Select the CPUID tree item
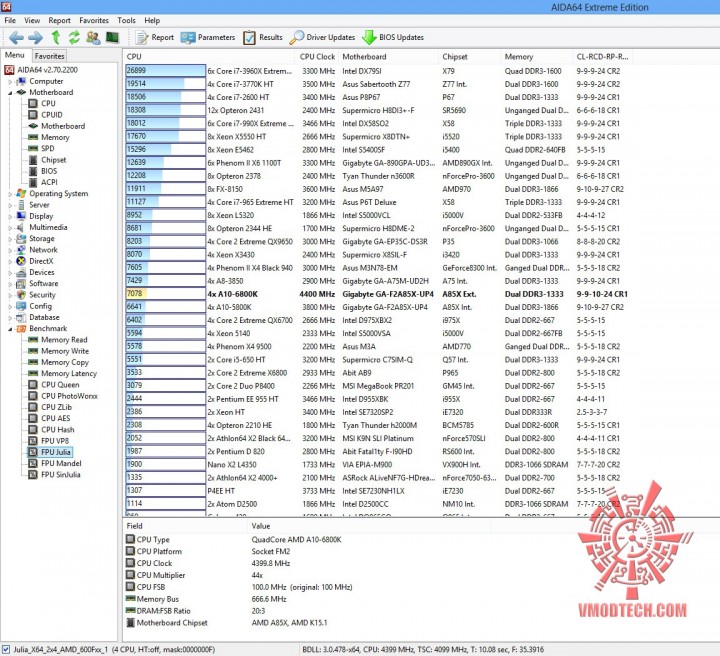Image resolution: width=720 pixels, height=656 pixels. (45, 115)
